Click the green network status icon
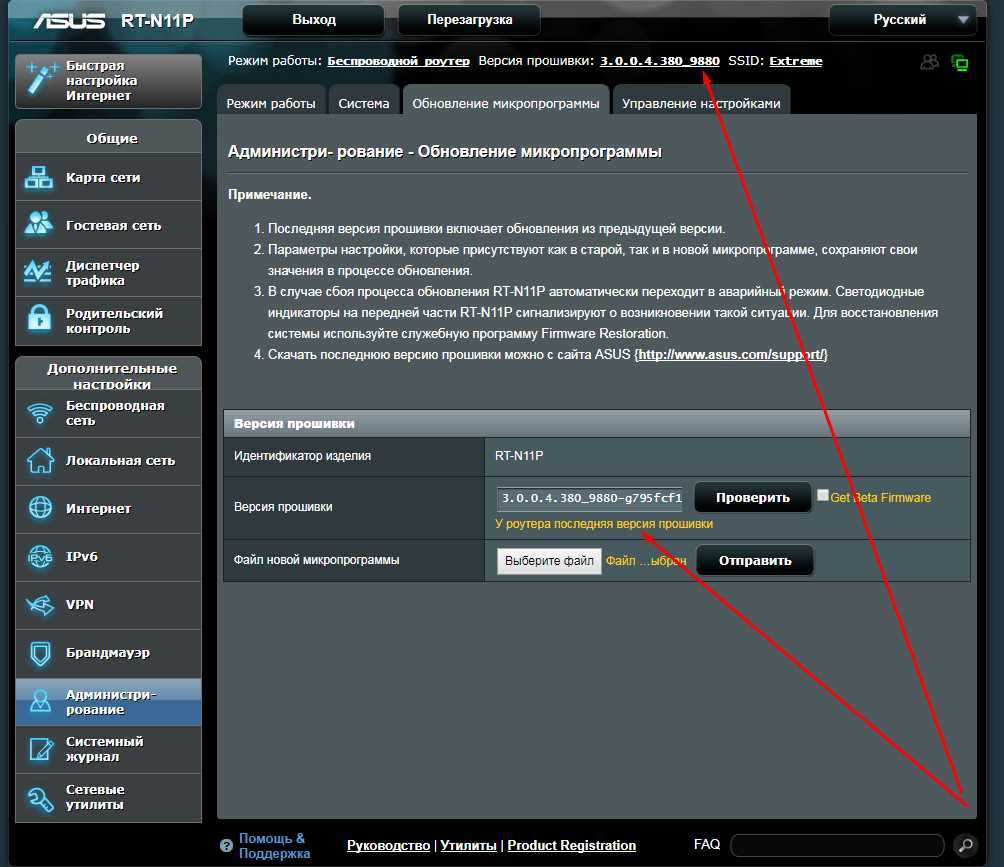 point(960,63)
